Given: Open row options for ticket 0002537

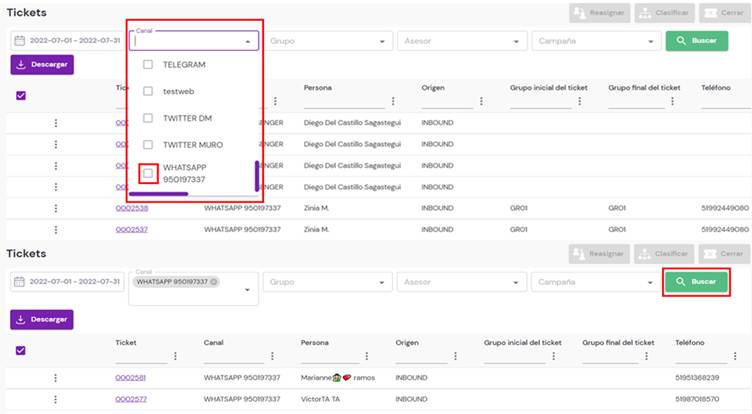Looking at the screenshot, I should [x=56, y=229].
